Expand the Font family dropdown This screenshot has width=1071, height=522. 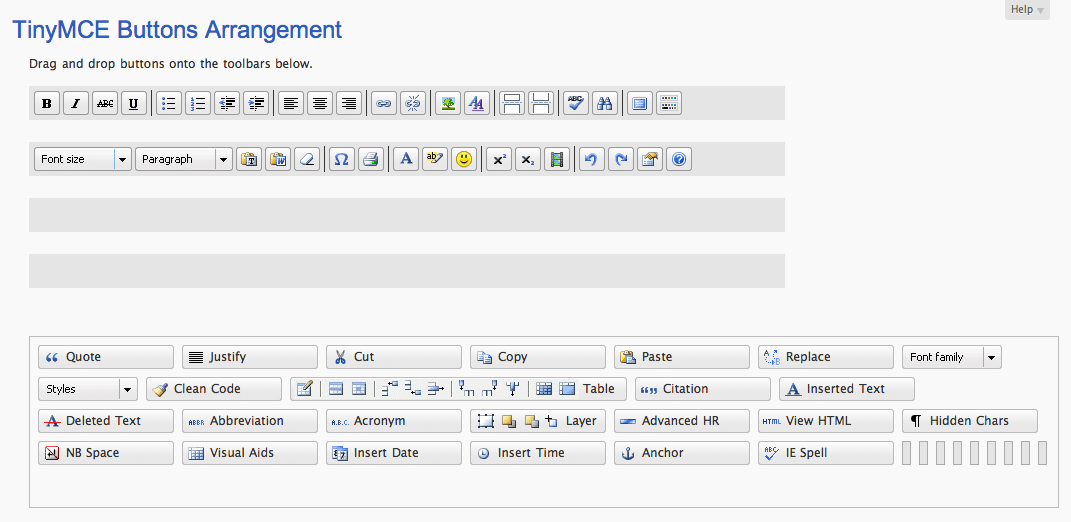pyautogui.click(x=952, y=357)
